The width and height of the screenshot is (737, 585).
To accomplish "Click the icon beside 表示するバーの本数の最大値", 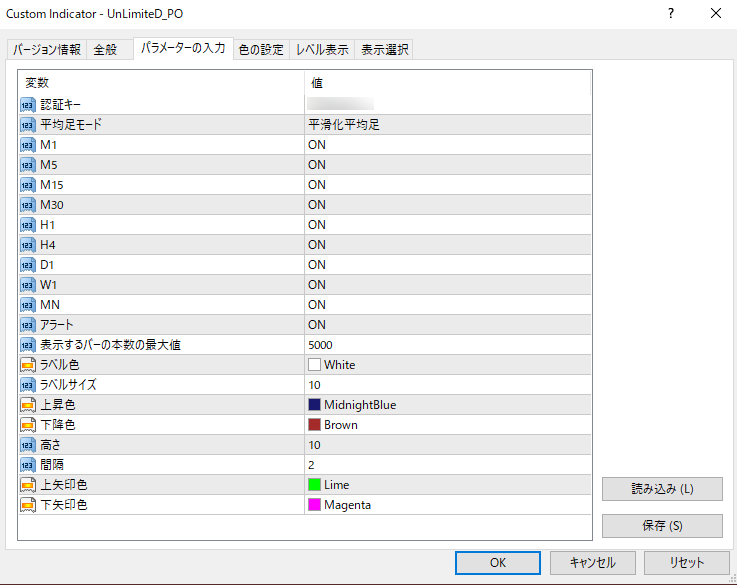I will [28, 345].
